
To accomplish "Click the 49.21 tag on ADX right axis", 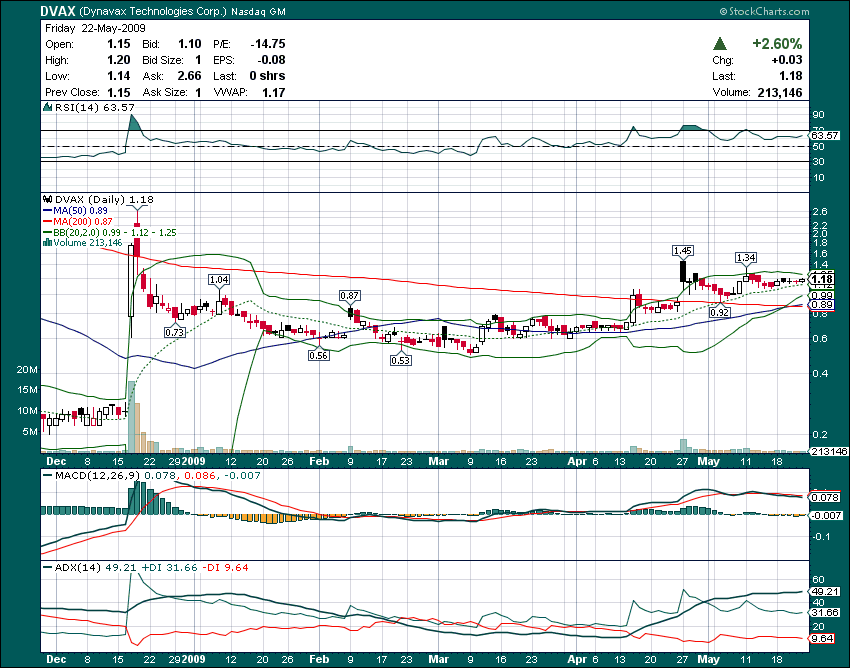I will pyautogui.click(x=826, y=592).
